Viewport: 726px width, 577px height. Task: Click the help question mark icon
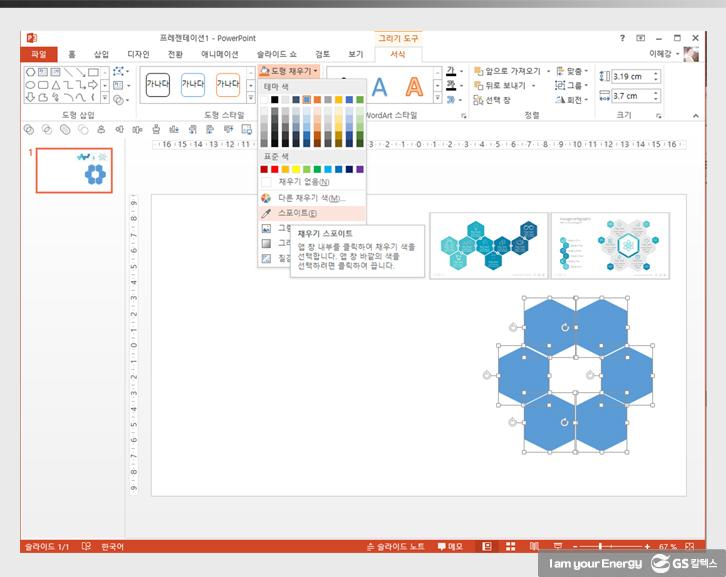click(x=622, y=38)
